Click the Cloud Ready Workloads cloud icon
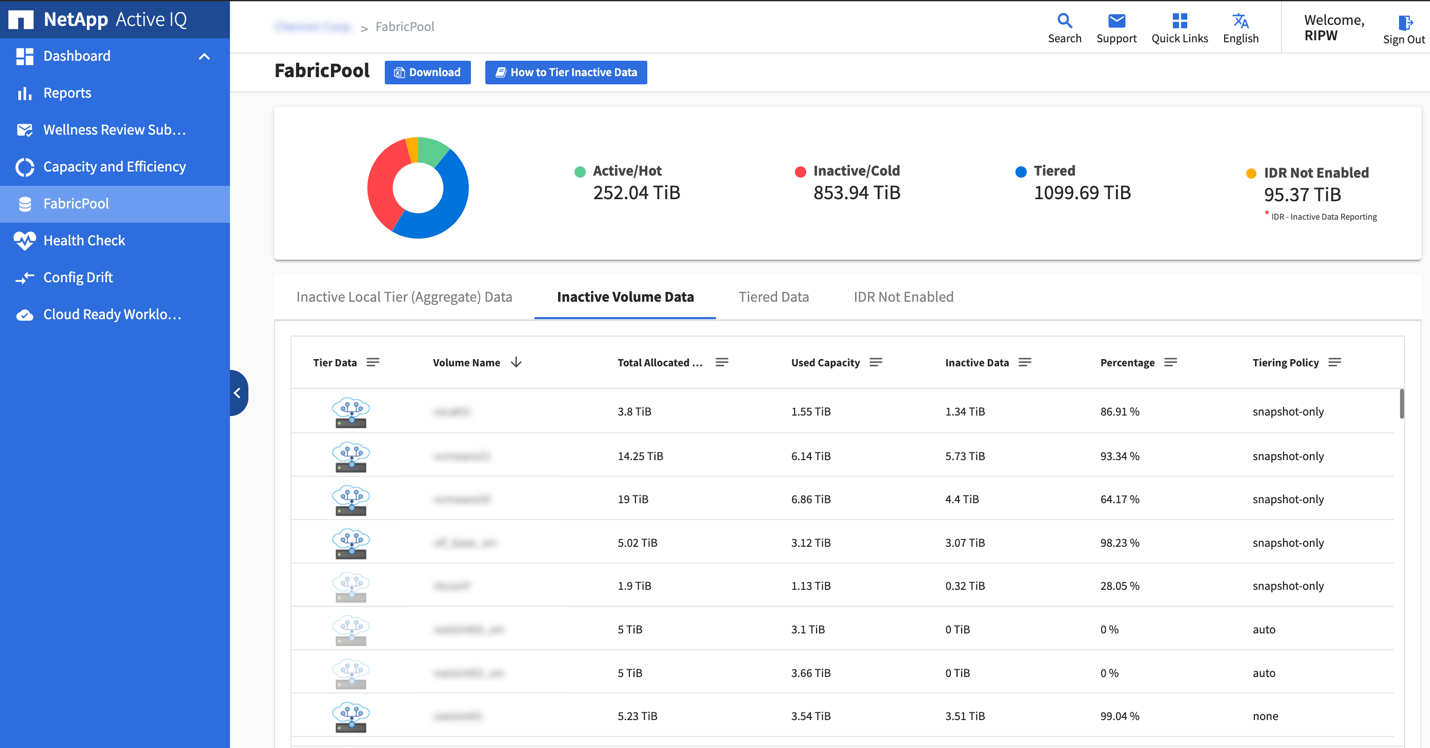 click(x=25, y=315)
